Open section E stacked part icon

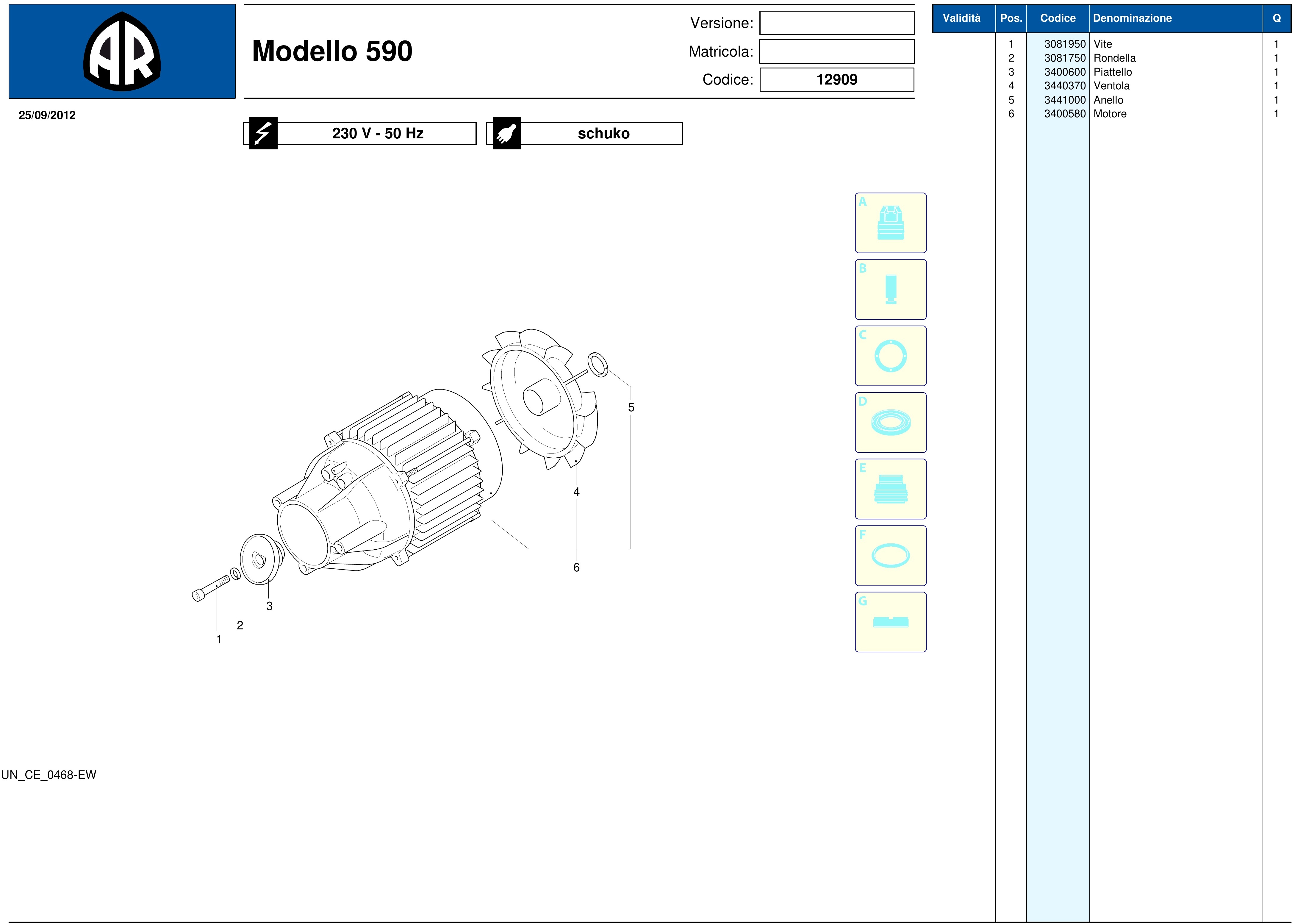(890, 489)
